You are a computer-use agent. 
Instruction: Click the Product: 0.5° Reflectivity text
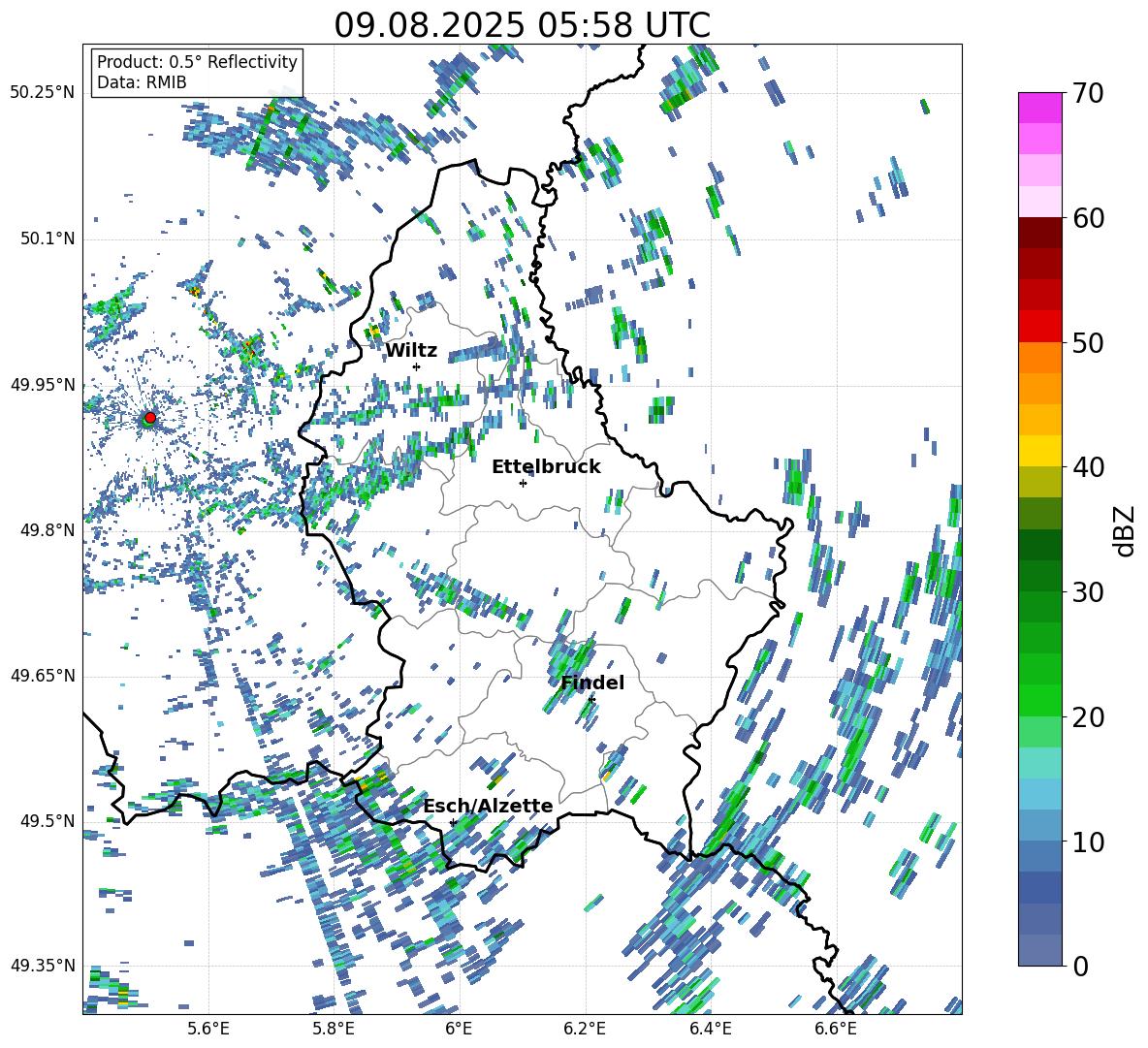pos(197,61)
